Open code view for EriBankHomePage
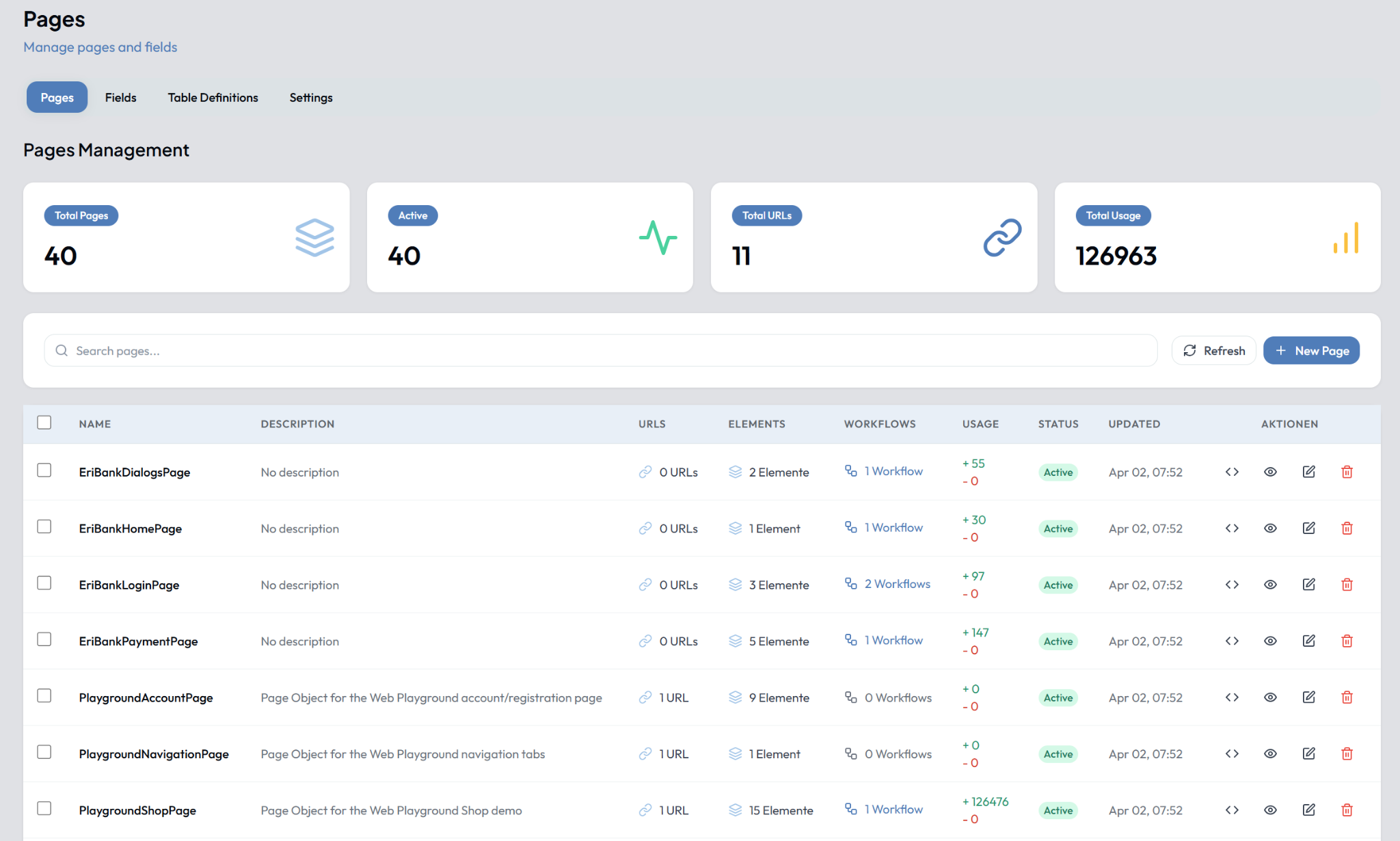 click(1232, 528)
